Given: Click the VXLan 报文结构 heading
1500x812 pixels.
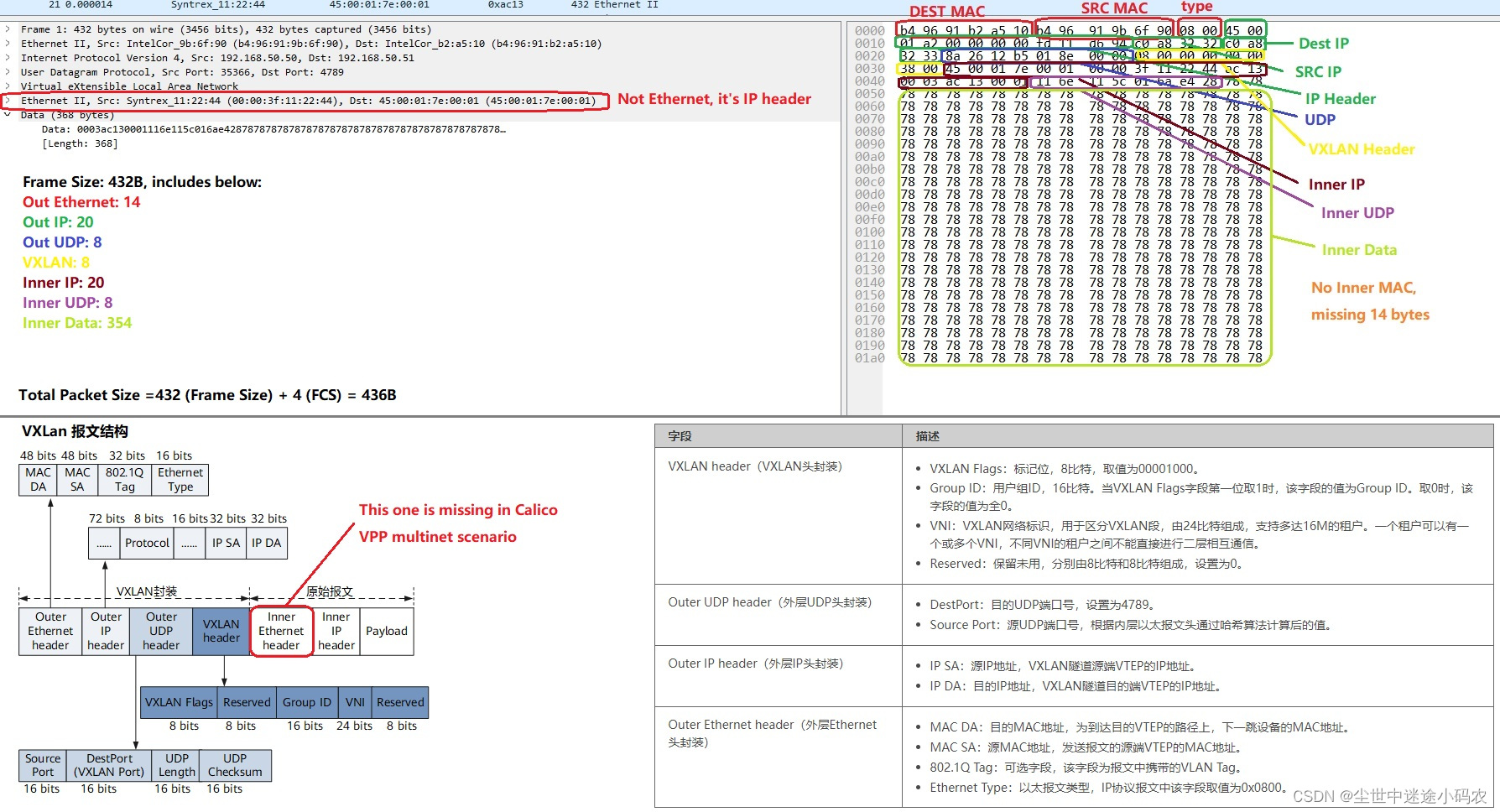Looking at the screenshot, I should [75, 431].
